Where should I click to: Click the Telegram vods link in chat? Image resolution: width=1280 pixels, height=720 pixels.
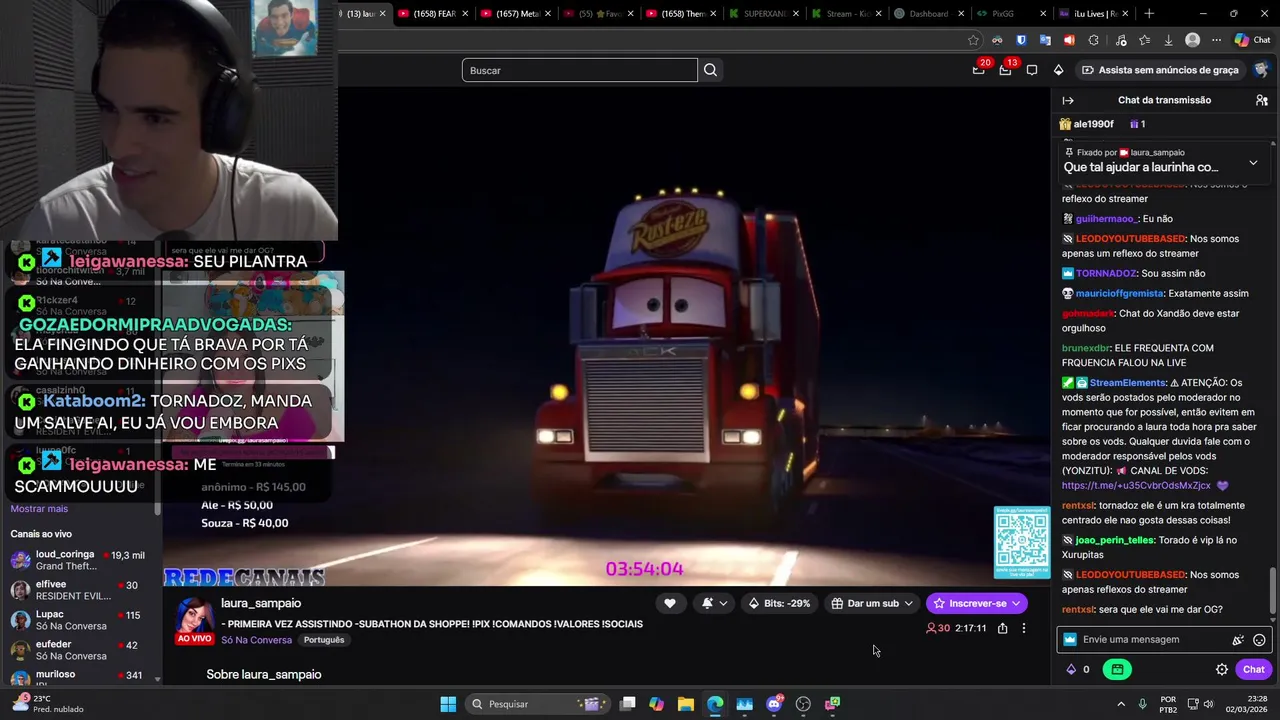coord(1136,486)
